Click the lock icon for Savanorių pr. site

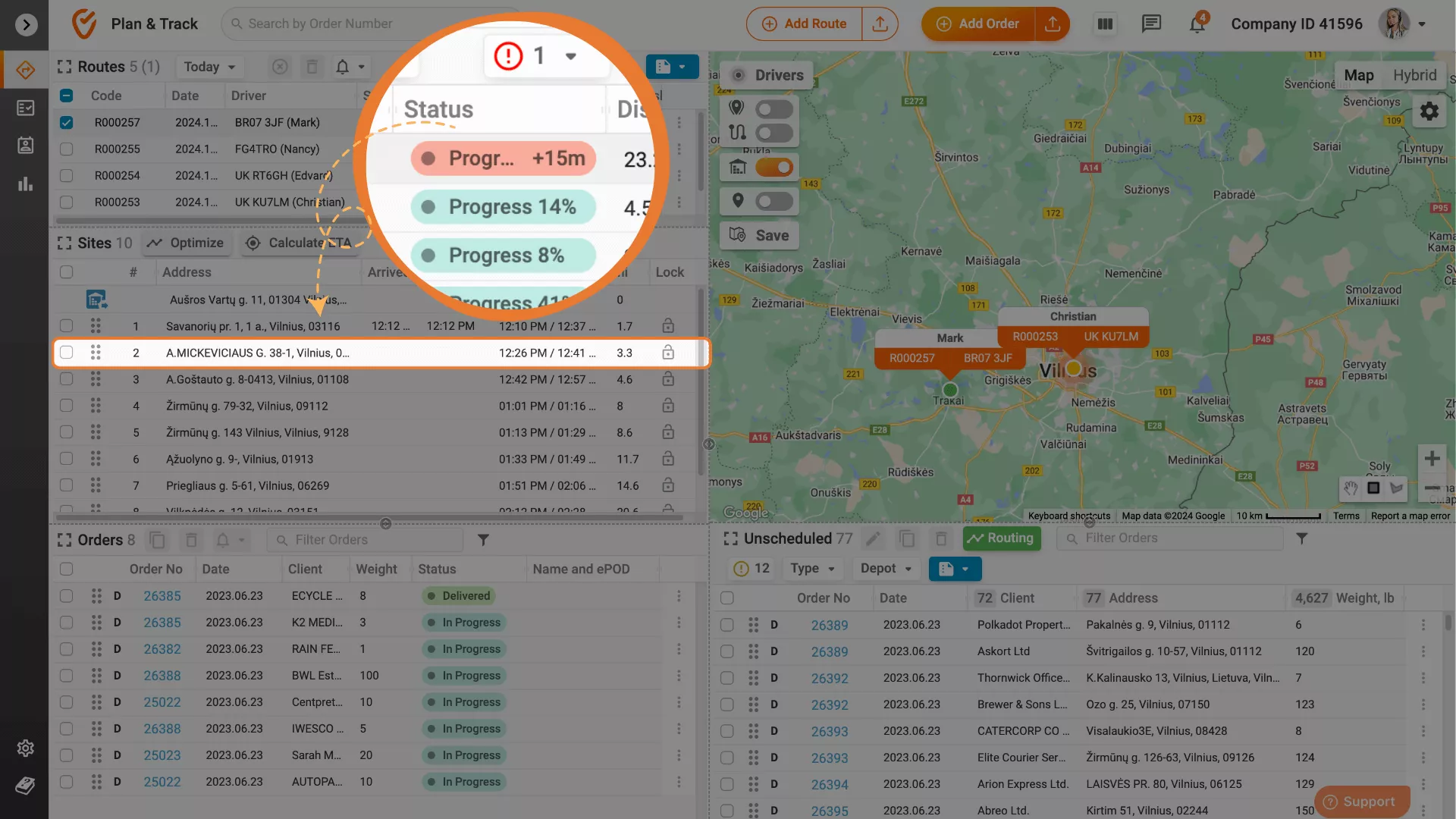click(x=668, y=326)
